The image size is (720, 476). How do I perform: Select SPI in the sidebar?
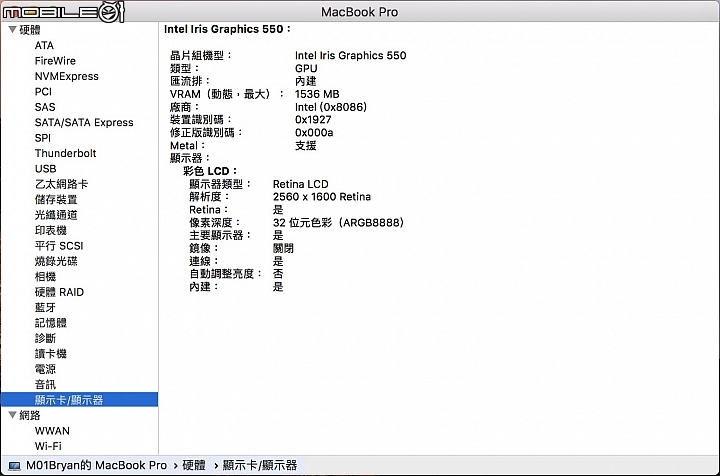point(43,138)
